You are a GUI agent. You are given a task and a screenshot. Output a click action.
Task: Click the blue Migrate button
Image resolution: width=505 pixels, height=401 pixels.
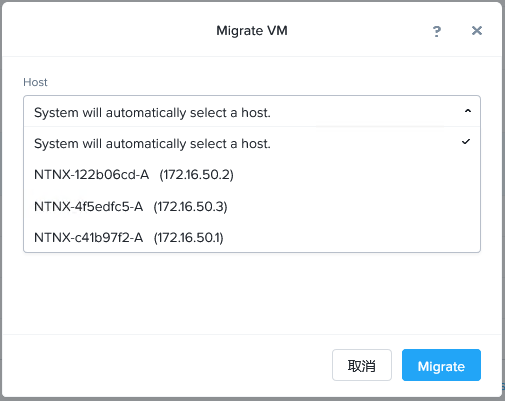point(441,365)
